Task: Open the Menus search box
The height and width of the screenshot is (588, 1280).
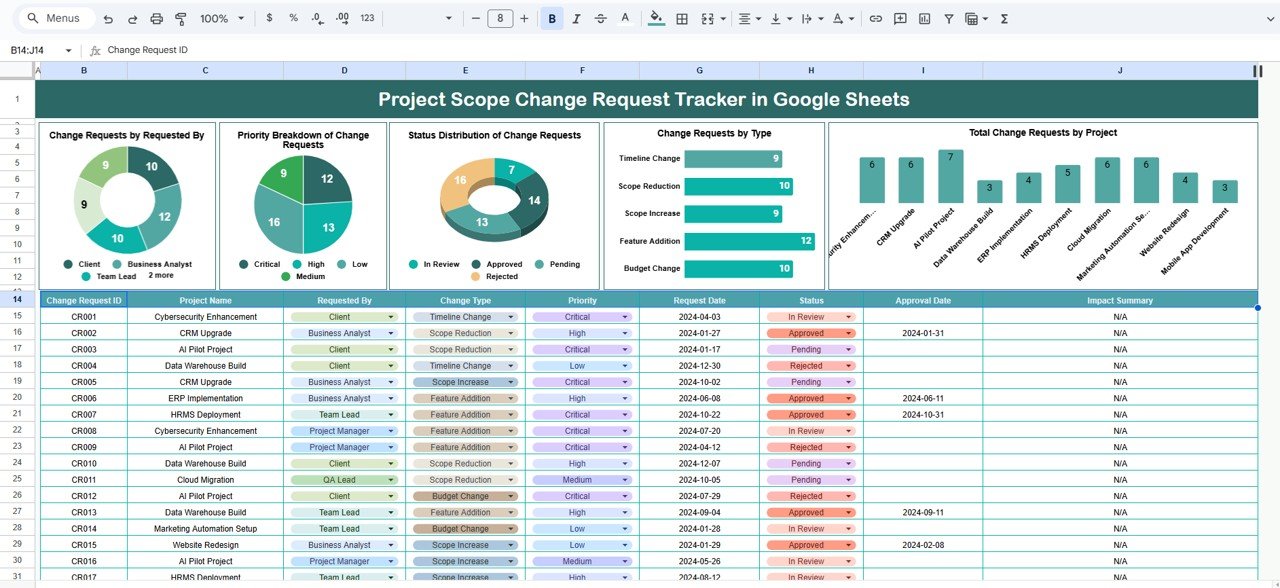Action: tap(55, 17)
